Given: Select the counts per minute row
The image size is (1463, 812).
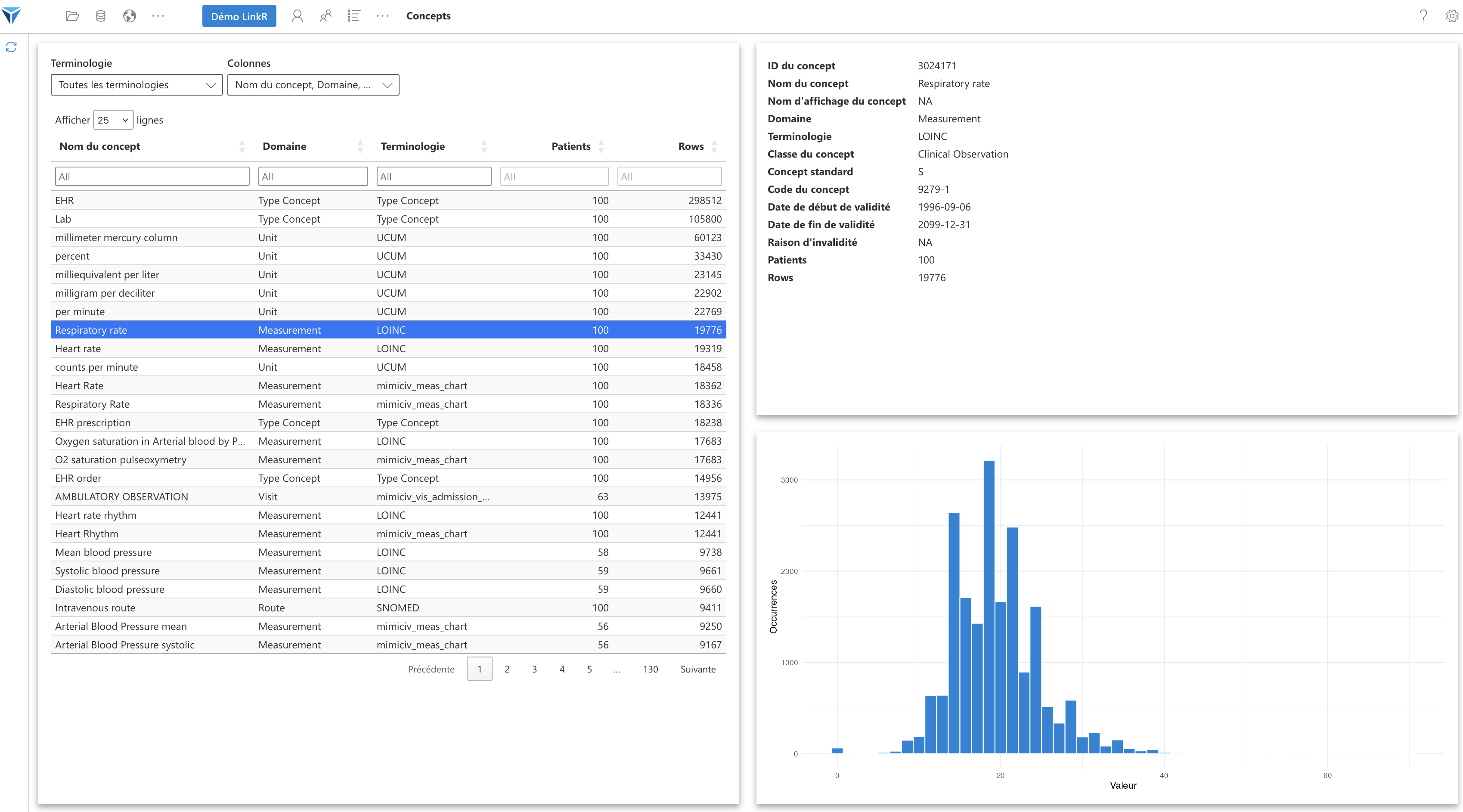Looking at the screenshot, I should coord(388,367).
